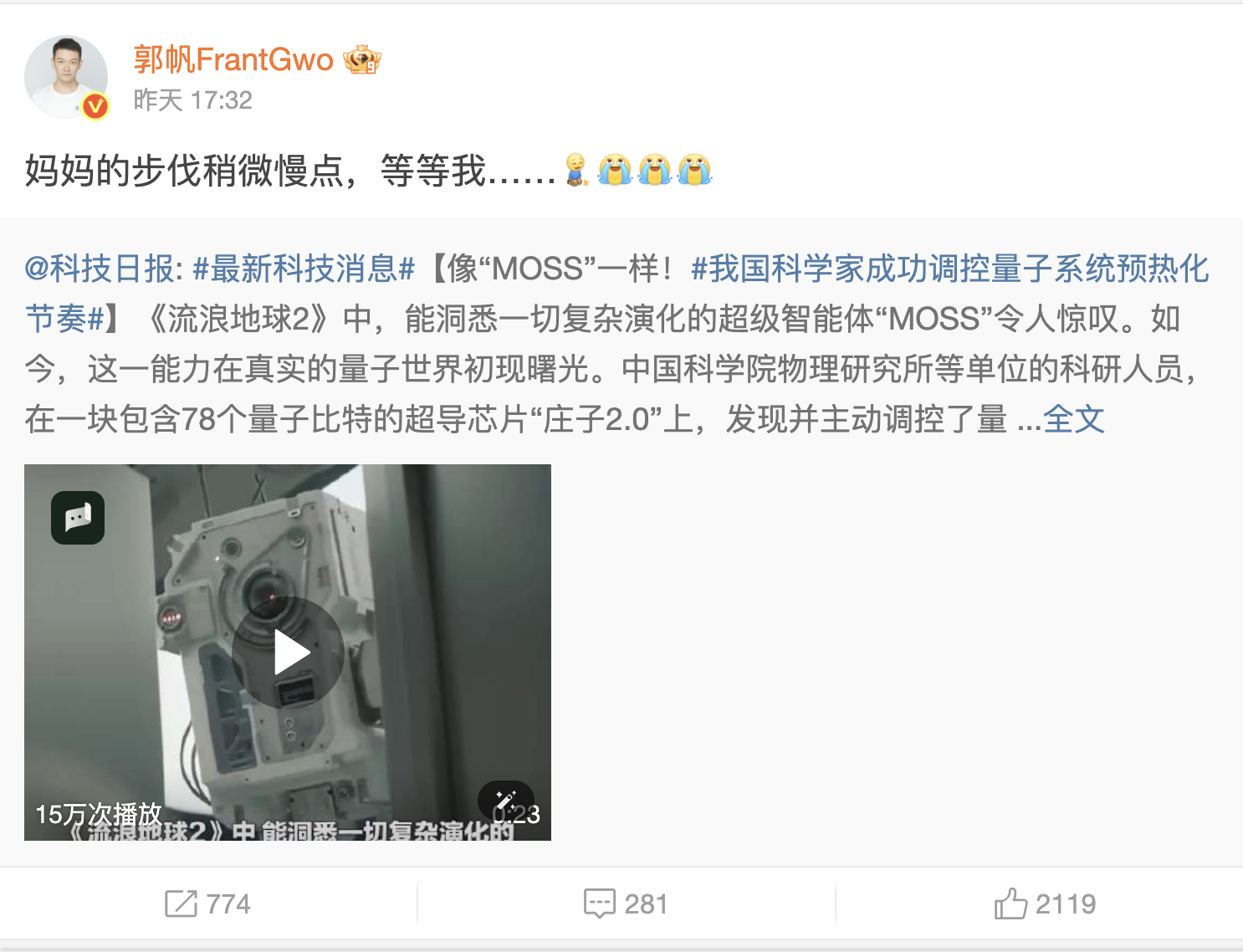Click the magic wand icon on video

click(505, 801)
